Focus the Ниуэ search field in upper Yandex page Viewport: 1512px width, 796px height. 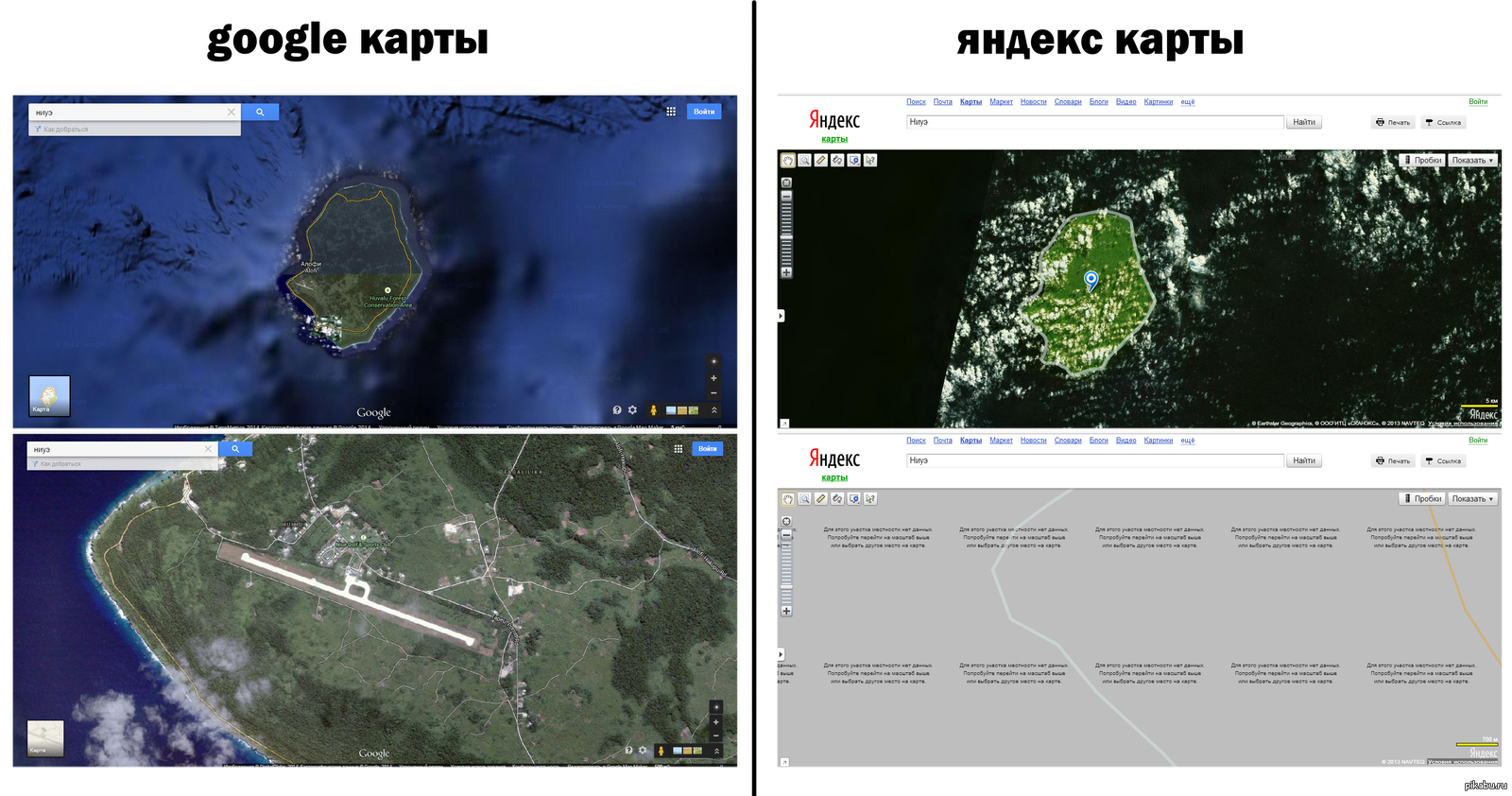[x=1095, y=122]
